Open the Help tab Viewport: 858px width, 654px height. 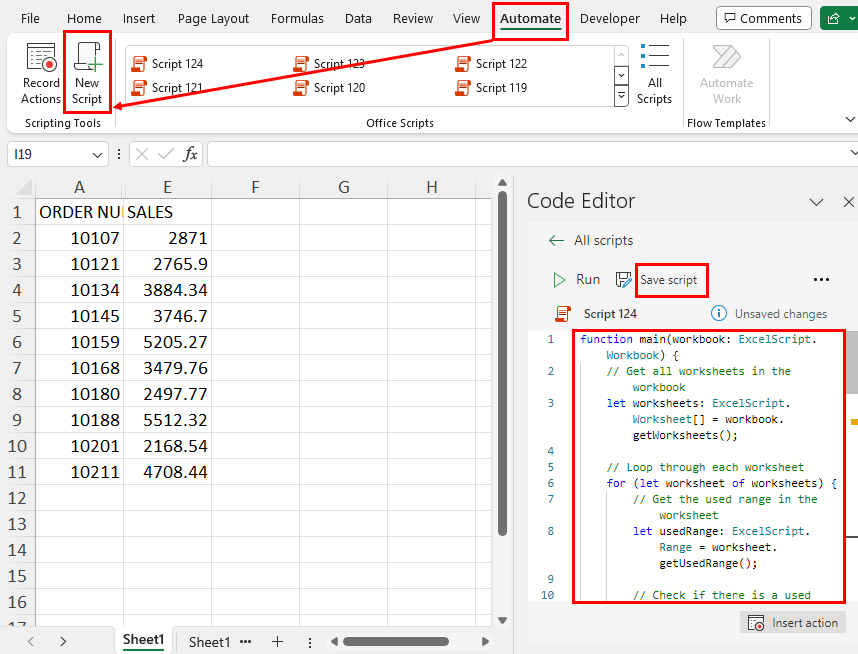click(673, 19)
